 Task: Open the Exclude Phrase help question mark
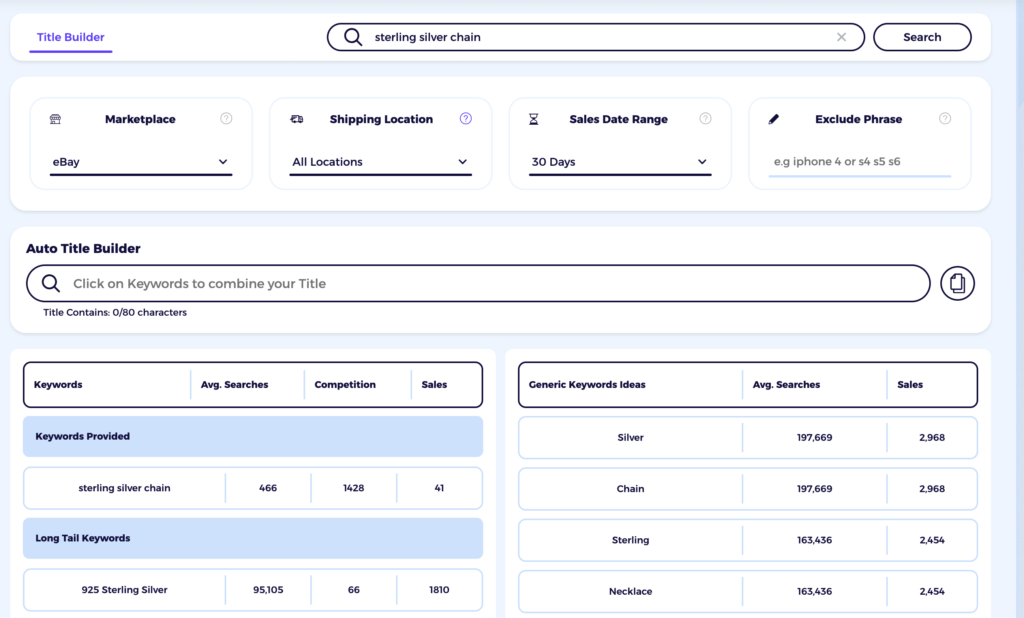pyautogui.click(x=945, y=118)
